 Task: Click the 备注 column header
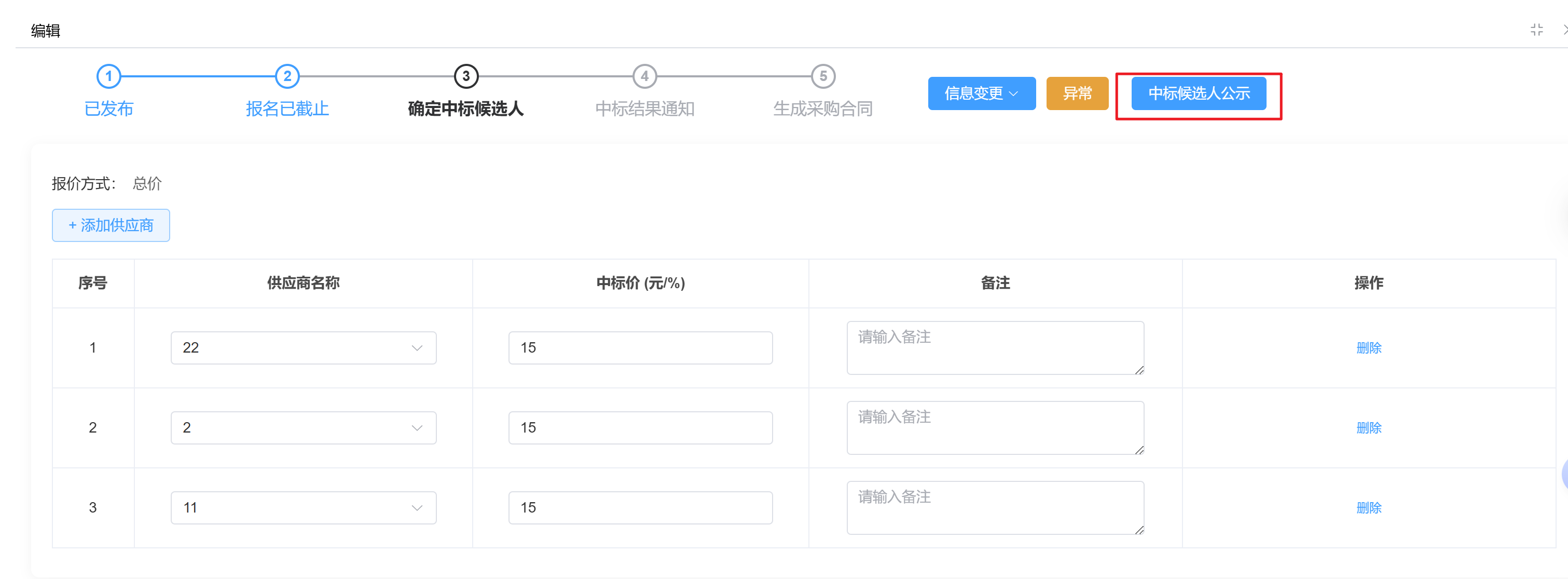coord(995,283)
